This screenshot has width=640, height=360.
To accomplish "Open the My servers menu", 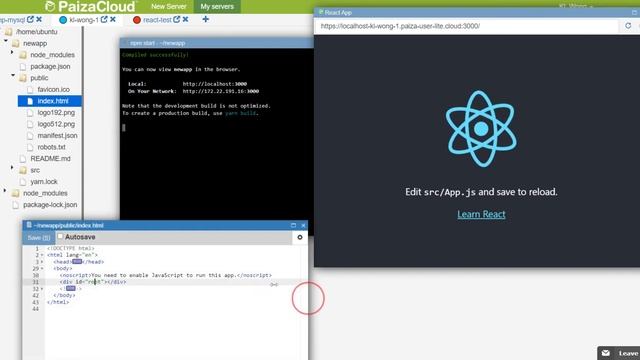I will (x=217, y=7).
